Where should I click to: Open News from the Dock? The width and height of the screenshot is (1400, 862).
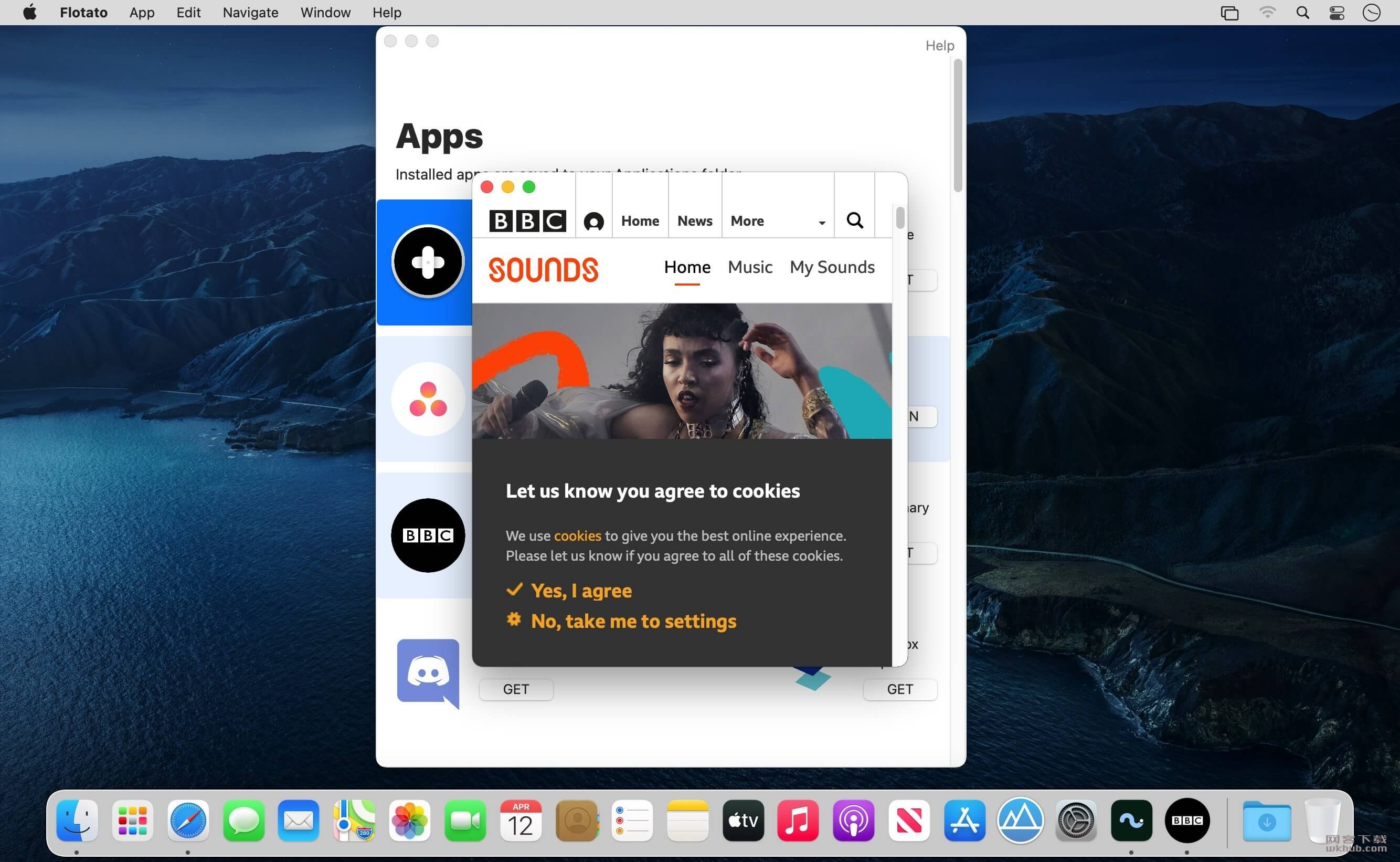(x=909, y=821)
